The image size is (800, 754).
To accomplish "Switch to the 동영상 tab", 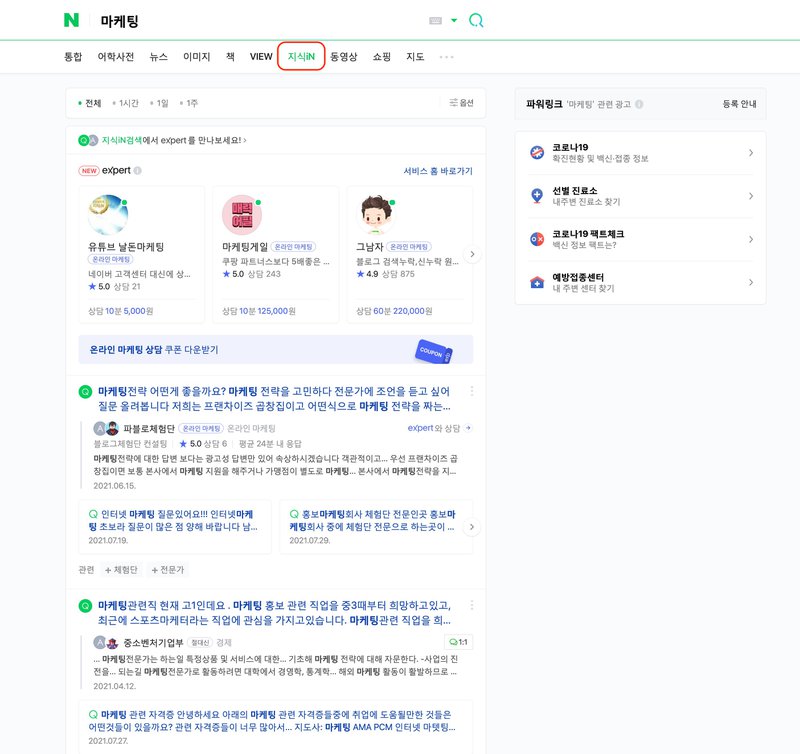I will [343, 57].
